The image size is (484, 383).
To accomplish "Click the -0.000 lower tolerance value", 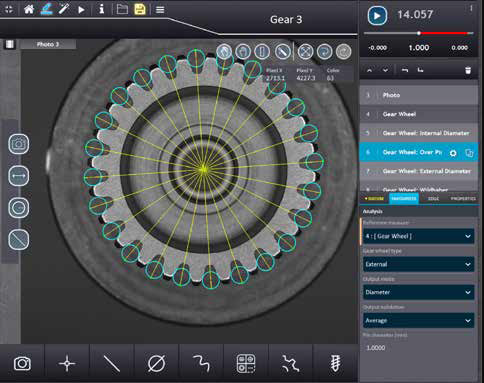I will pyautogui.click(x=377, y=48).
